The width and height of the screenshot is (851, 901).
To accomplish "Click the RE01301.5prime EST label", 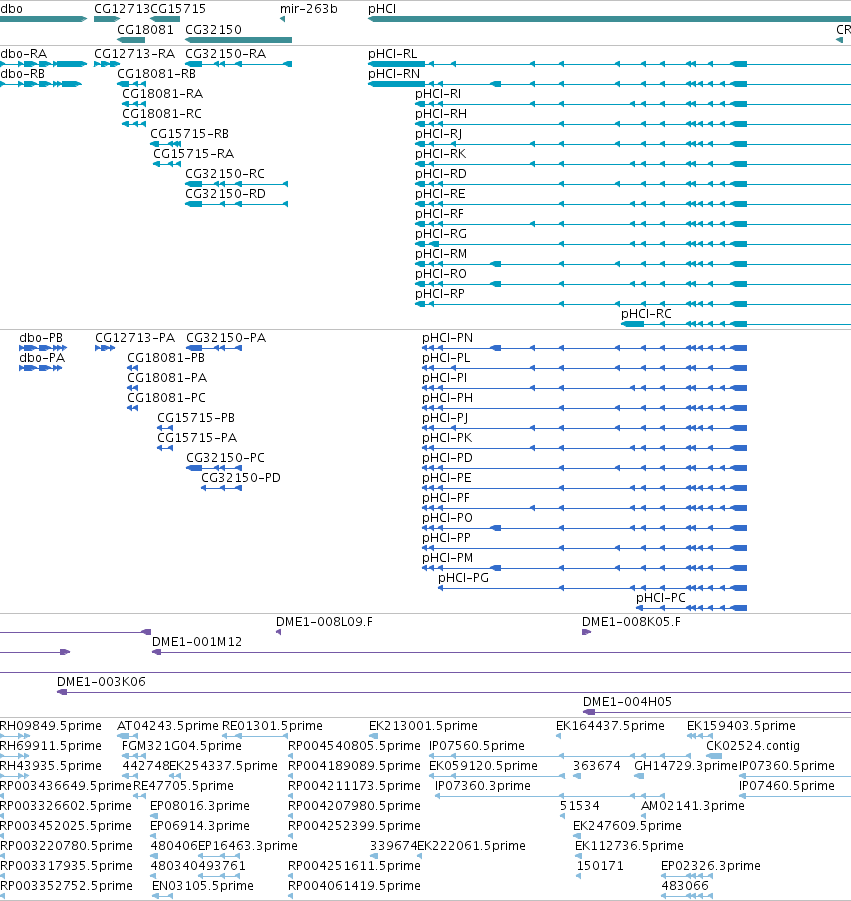I will pos(272,726).
